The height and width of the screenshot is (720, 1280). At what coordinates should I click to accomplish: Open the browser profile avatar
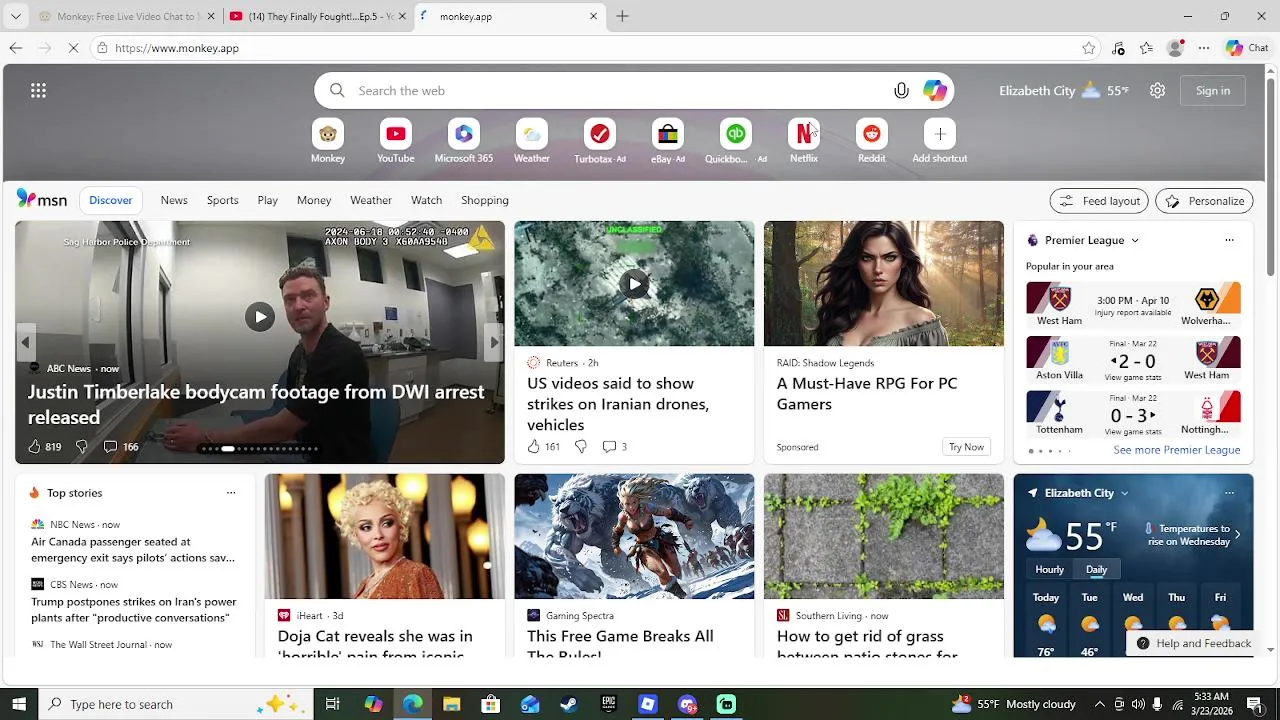1176,48
